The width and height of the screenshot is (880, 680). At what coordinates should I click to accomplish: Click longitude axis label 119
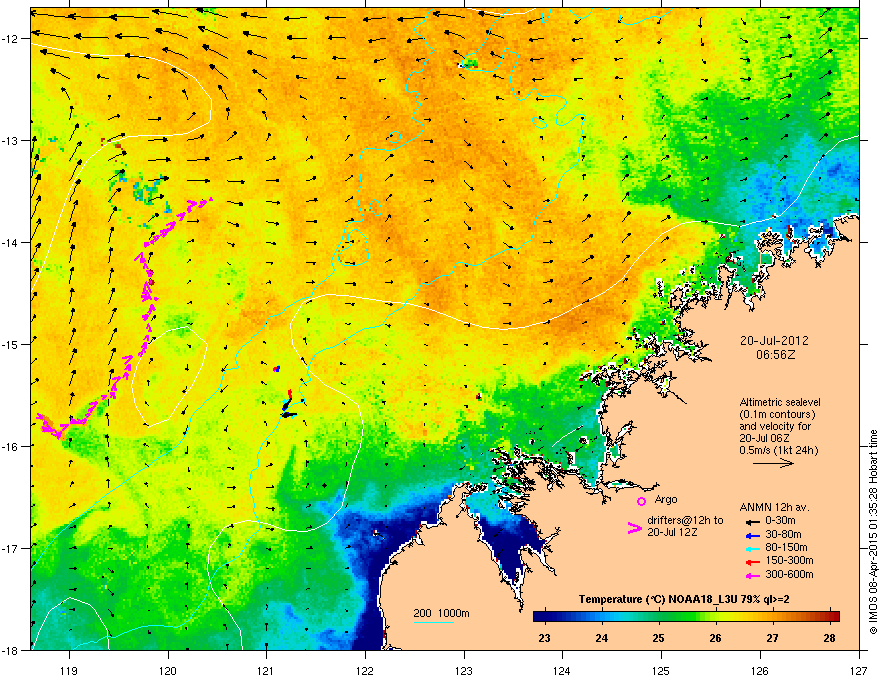coord(70,670)
